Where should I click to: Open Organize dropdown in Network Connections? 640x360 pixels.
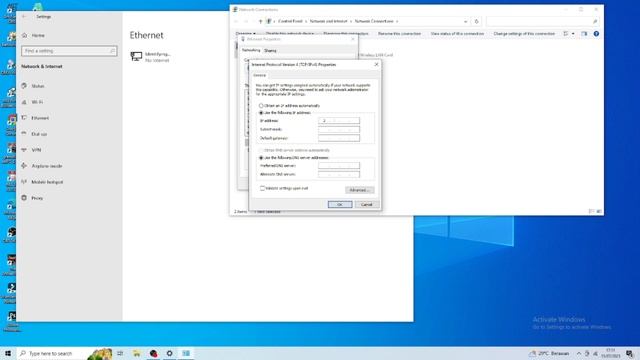245,33
